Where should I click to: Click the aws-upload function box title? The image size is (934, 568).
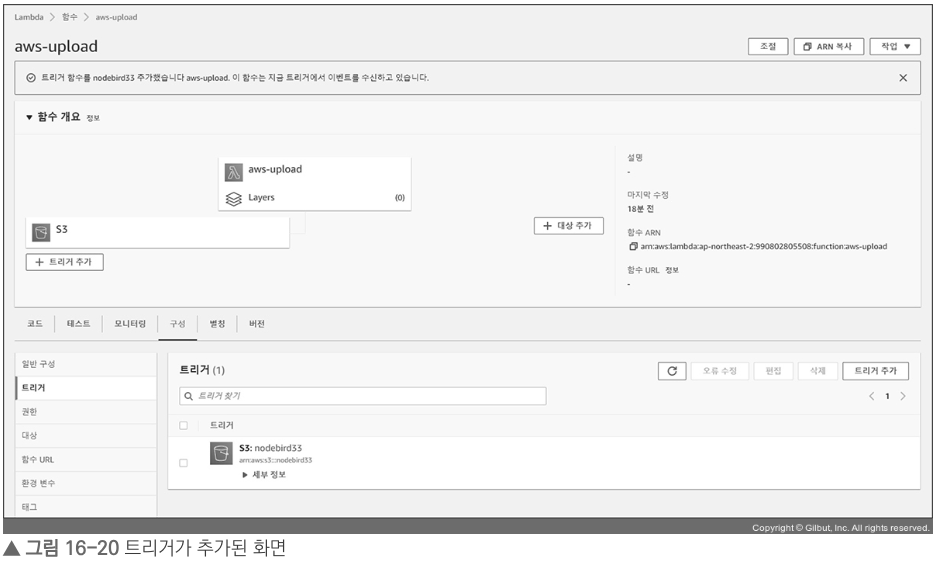point(275,170)
